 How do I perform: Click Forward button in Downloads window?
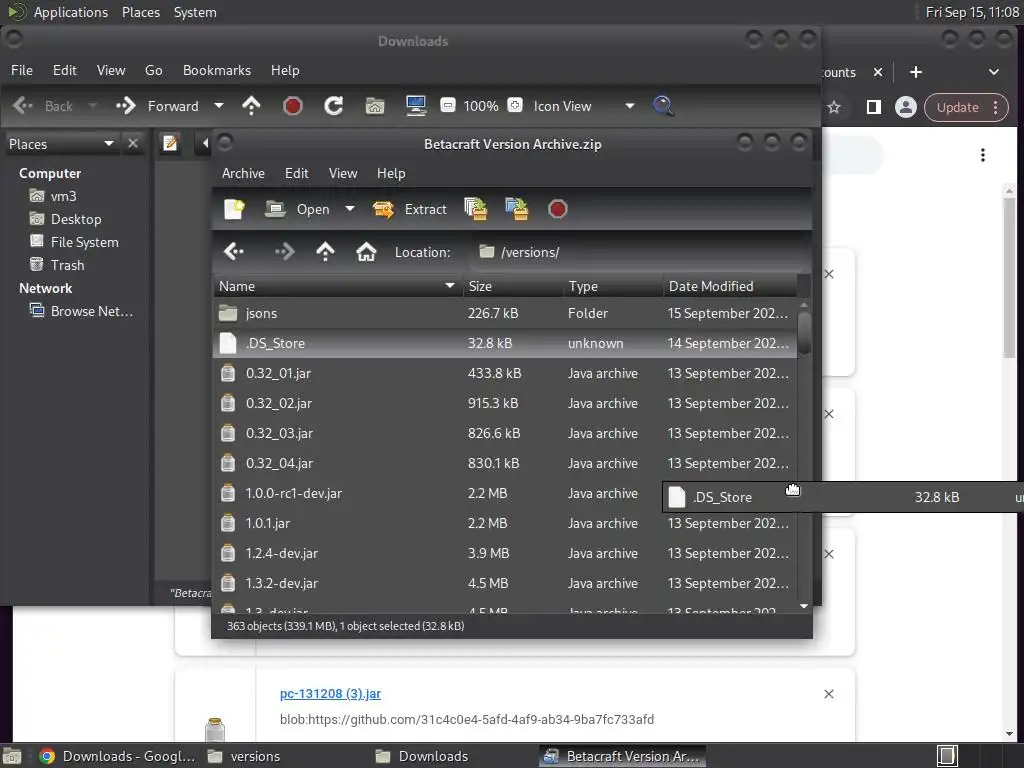click(x=158, y=106)
